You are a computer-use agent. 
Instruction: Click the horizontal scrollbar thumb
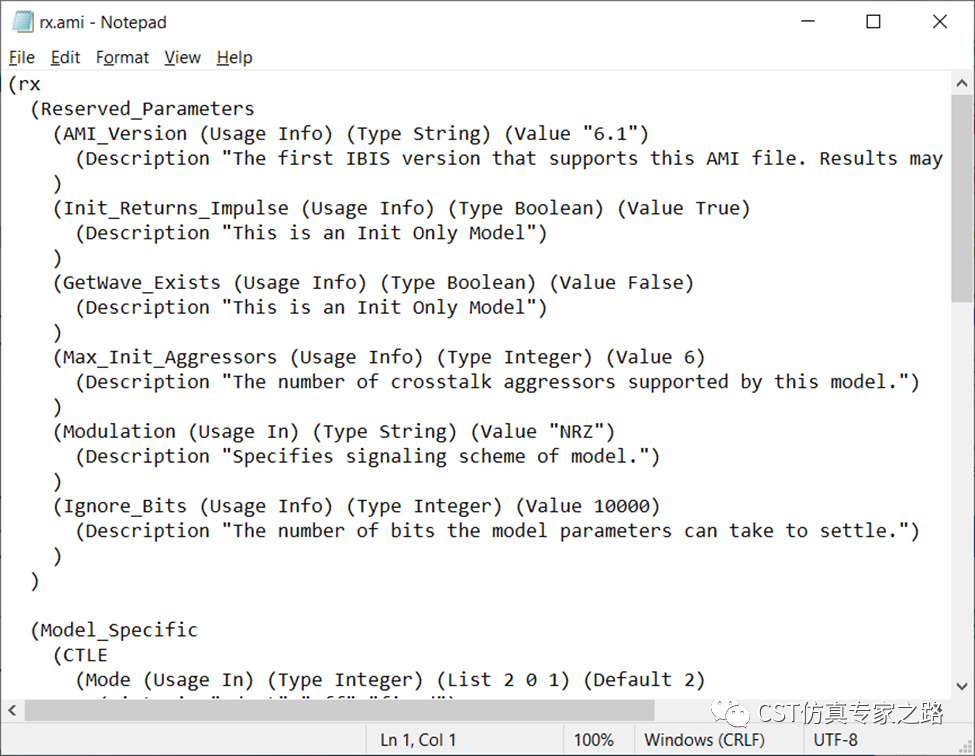click(x=339, y=710)
